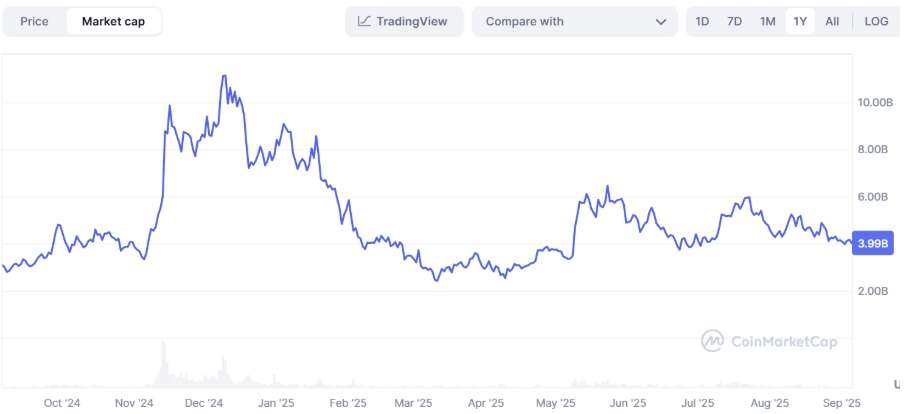The image size is (917, 414).
Task: Click the TradingView chart icon
Action: 364,21
